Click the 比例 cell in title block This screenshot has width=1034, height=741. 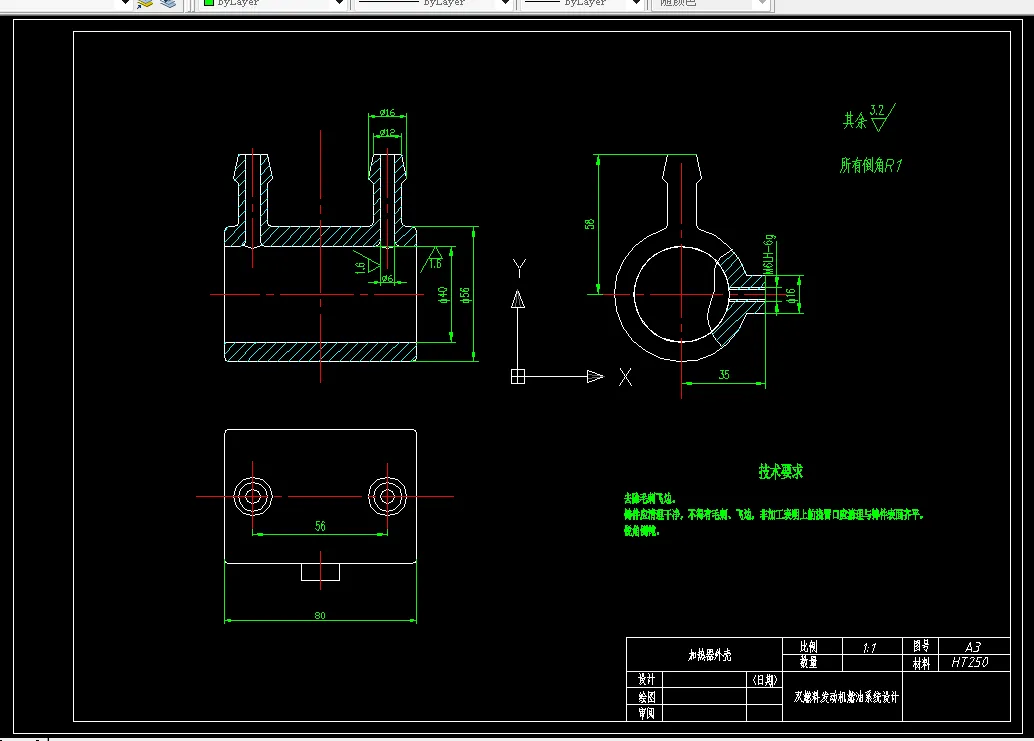click(812, 647)
